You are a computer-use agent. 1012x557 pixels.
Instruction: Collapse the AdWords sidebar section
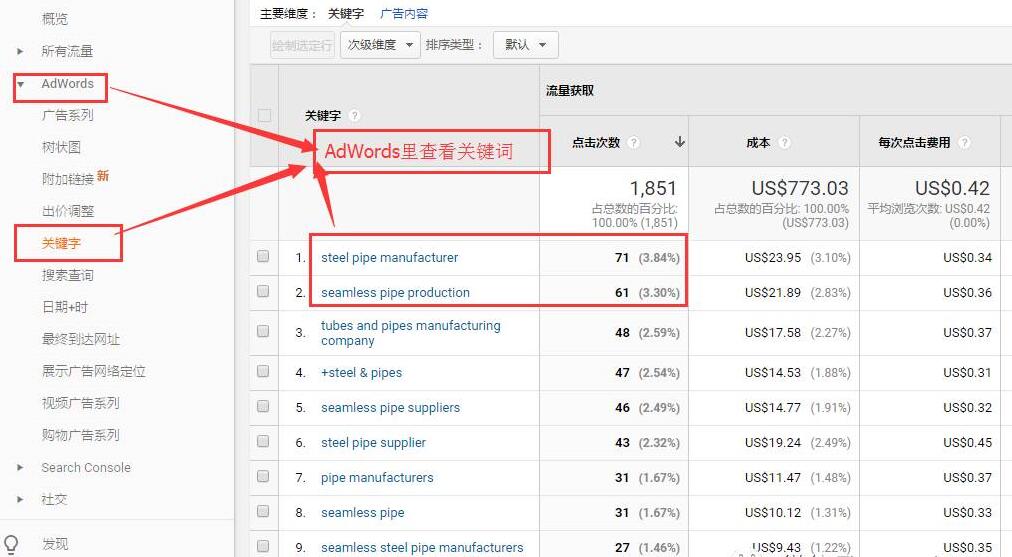point(21,84)
